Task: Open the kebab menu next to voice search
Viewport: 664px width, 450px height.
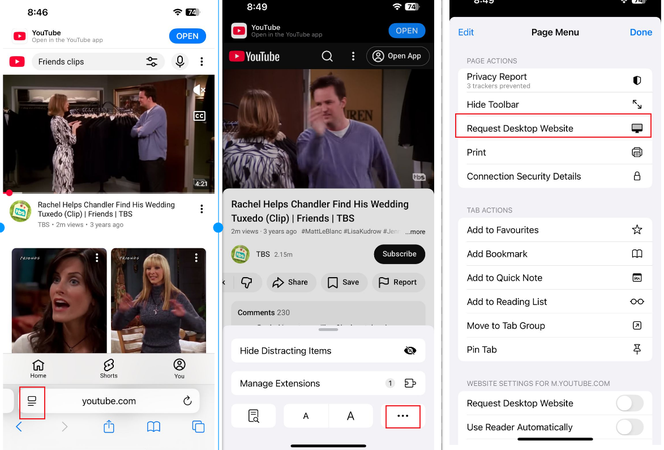Action: [x=202, y=62]
